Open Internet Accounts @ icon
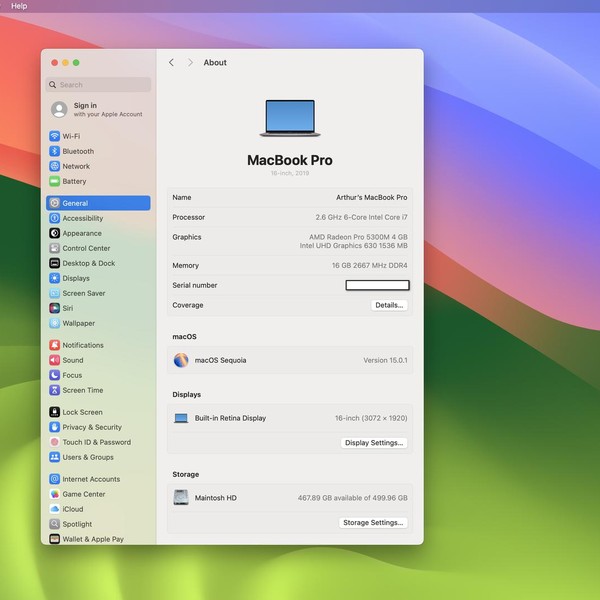The height and width of the screenshot is (600, 600). pos(54,479)
